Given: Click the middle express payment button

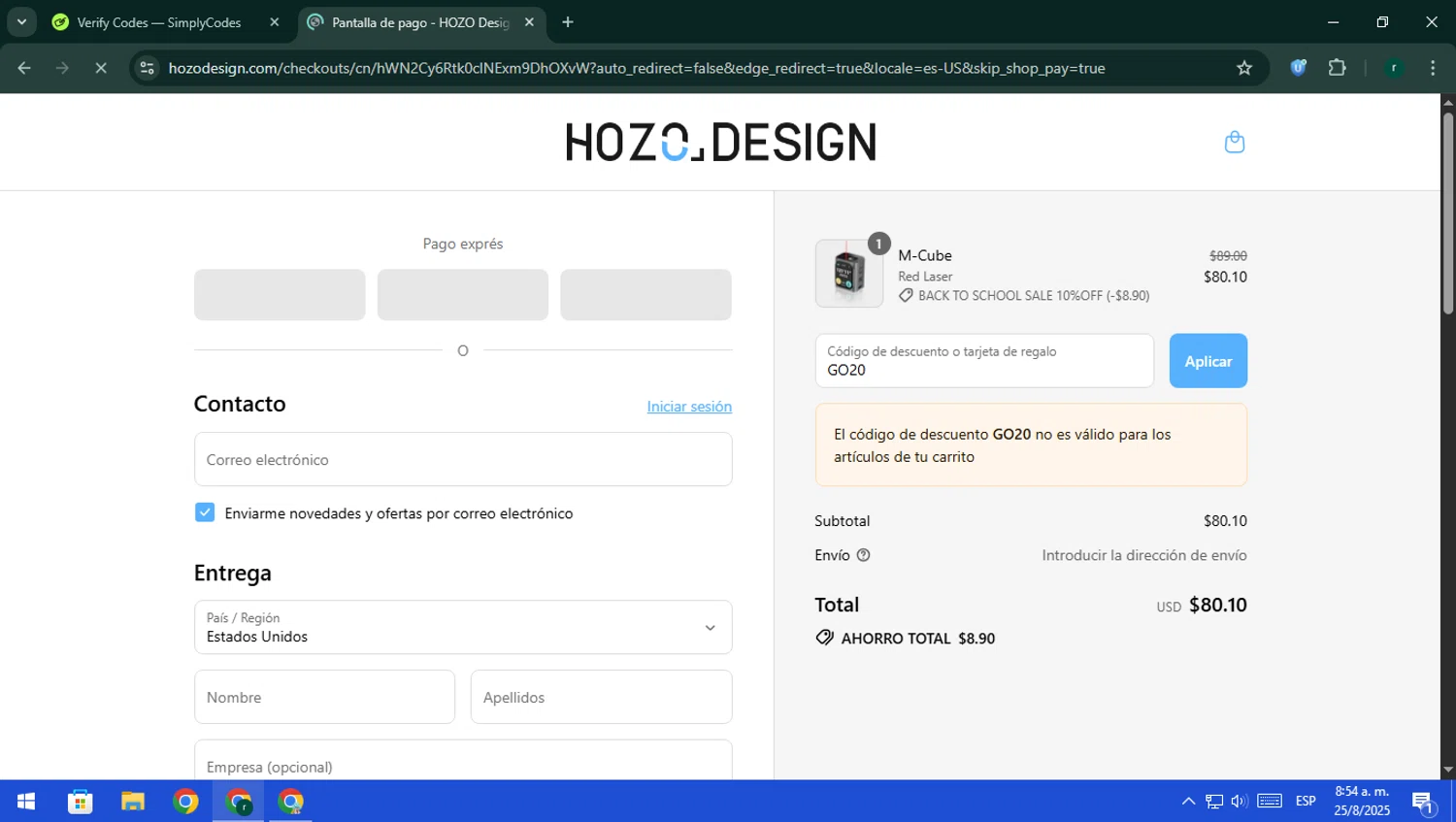Looking at the screenshot, I should 463,294.
